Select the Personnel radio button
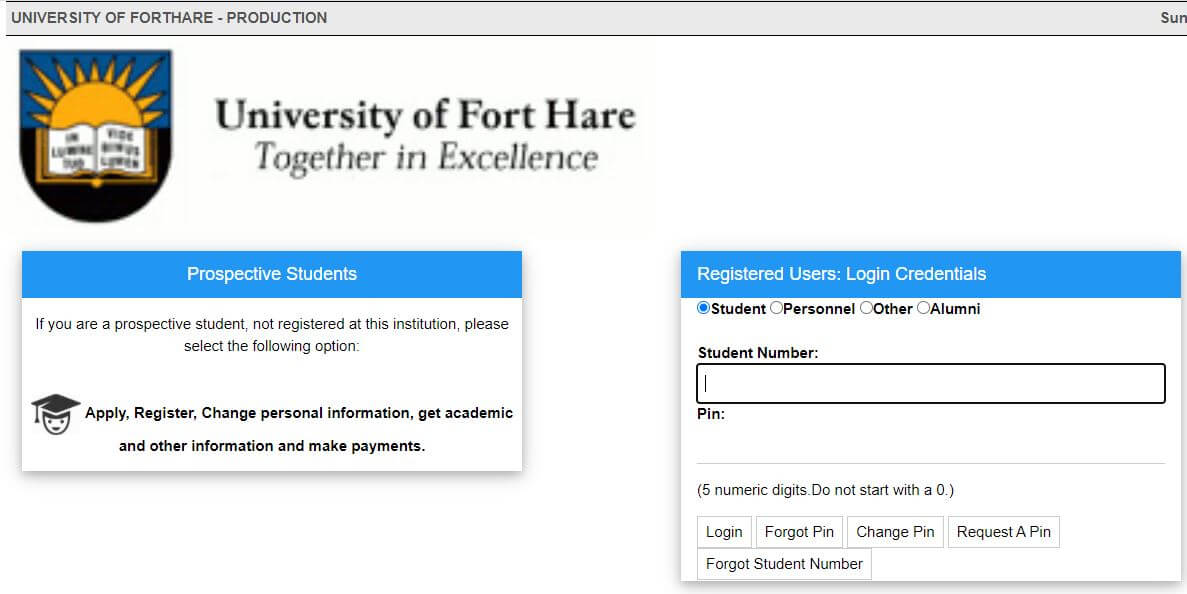 coord(776,308)
